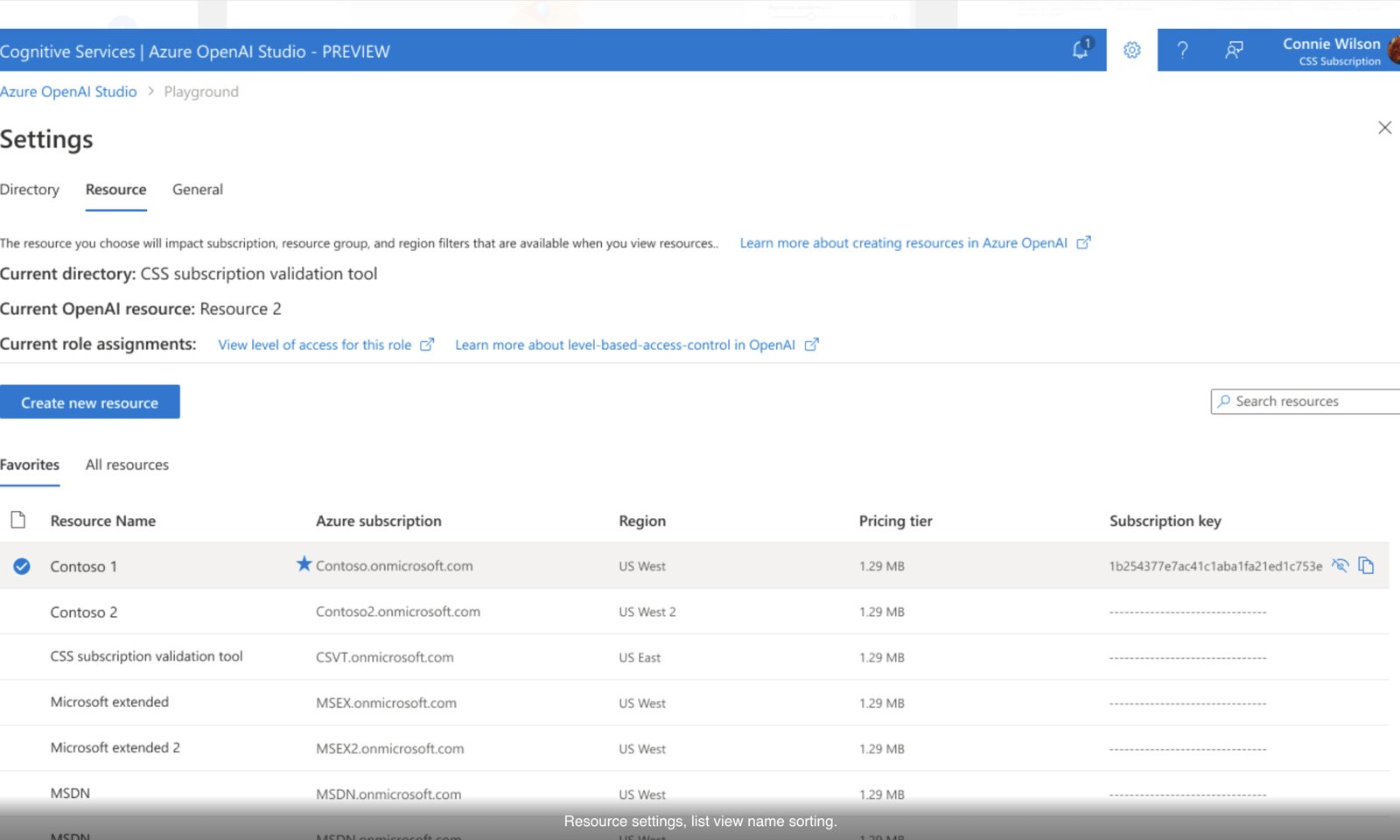Screen dimensions: 1400x840
Task: Open View level of access for this role
Action: point(315,345)
